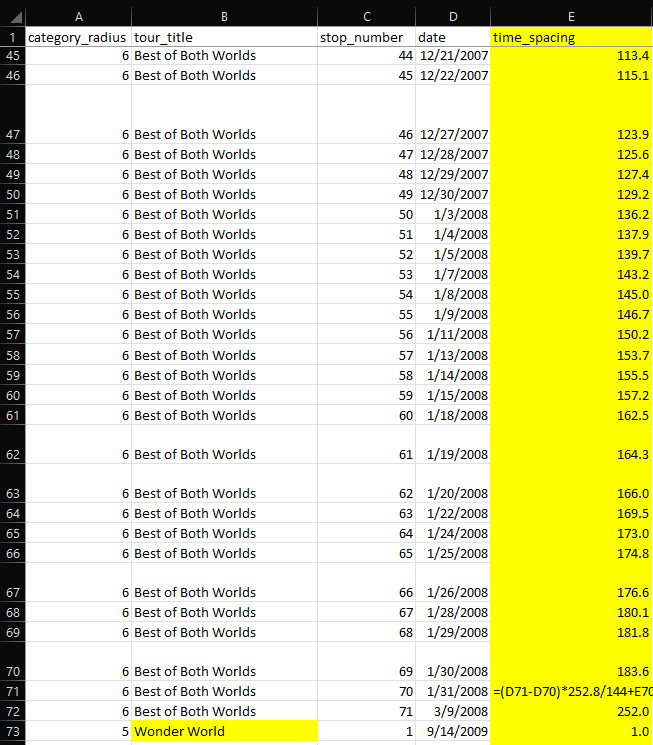Select column D header
Viewport: 653px width, 745px height.
(453, 16)
